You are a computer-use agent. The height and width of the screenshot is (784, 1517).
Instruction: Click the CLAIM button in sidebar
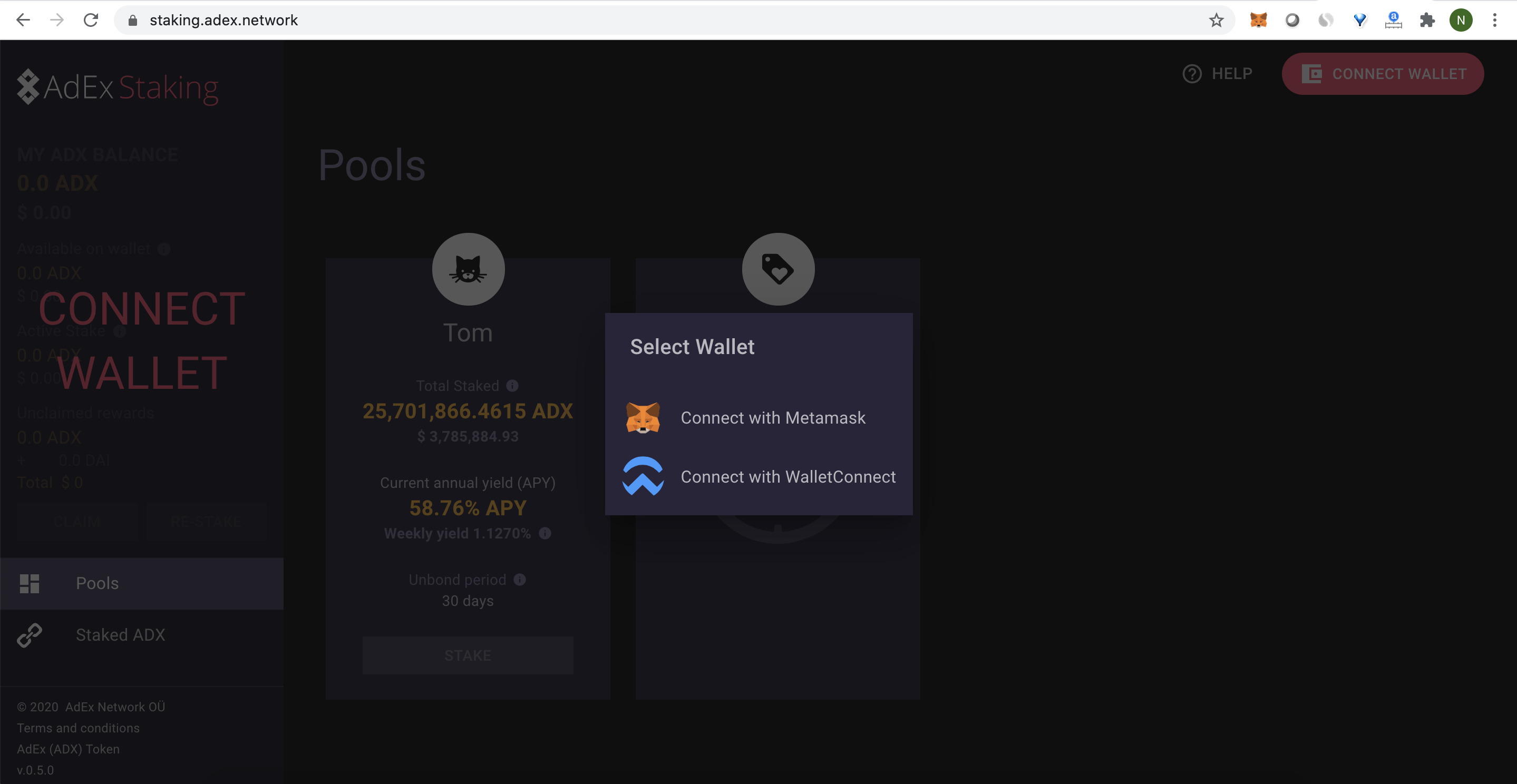(77, 522)
